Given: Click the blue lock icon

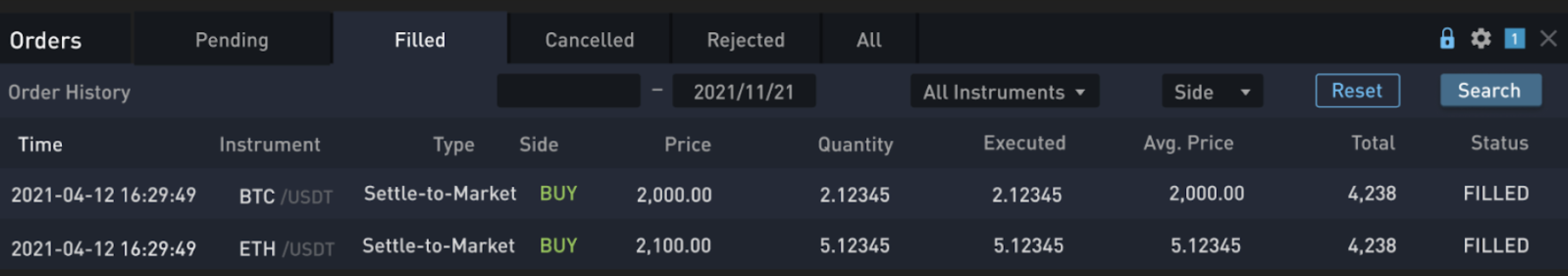Looking at the screenshot, I should pos(1447,39).
